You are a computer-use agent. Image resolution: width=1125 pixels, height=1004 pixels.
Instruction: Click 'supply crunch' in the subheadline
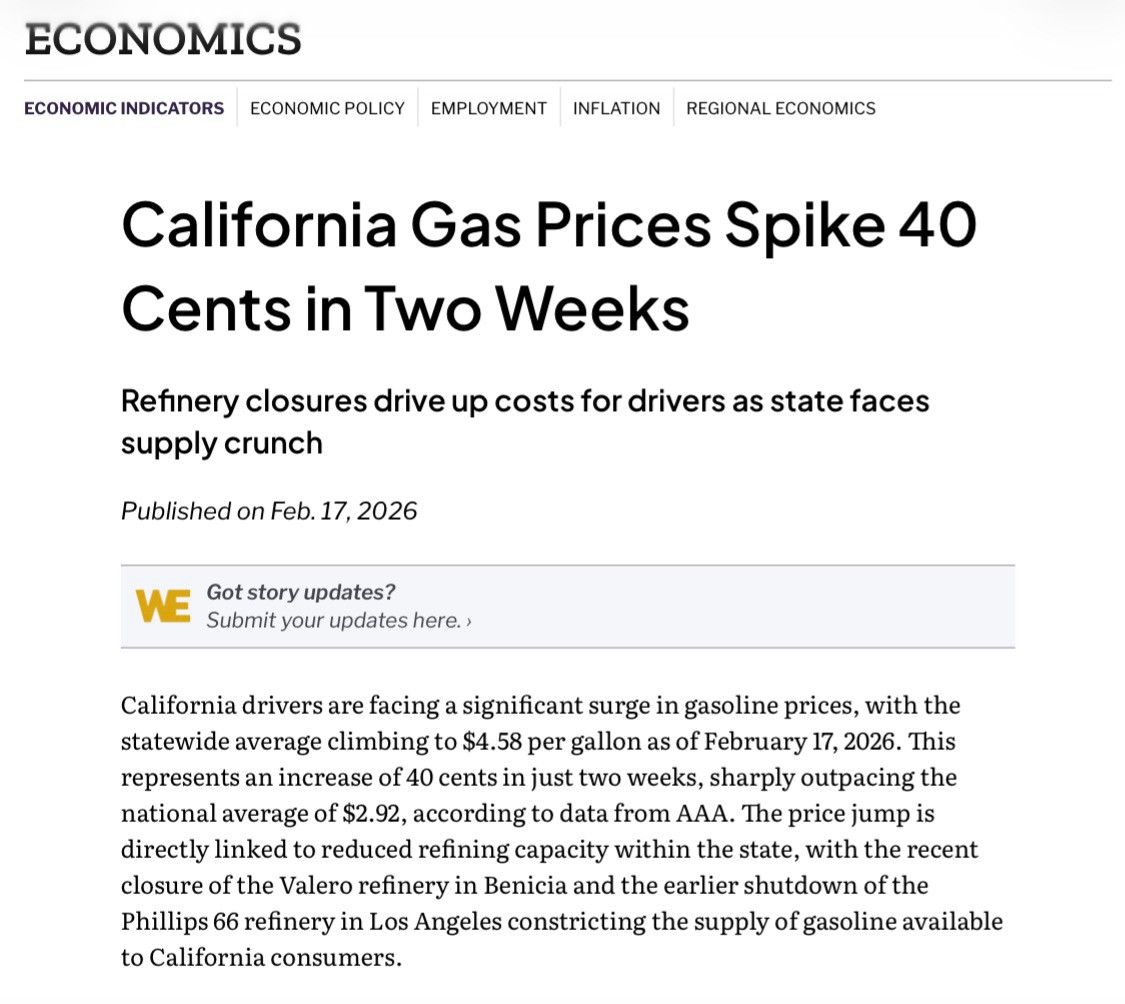tap(222, 444)
